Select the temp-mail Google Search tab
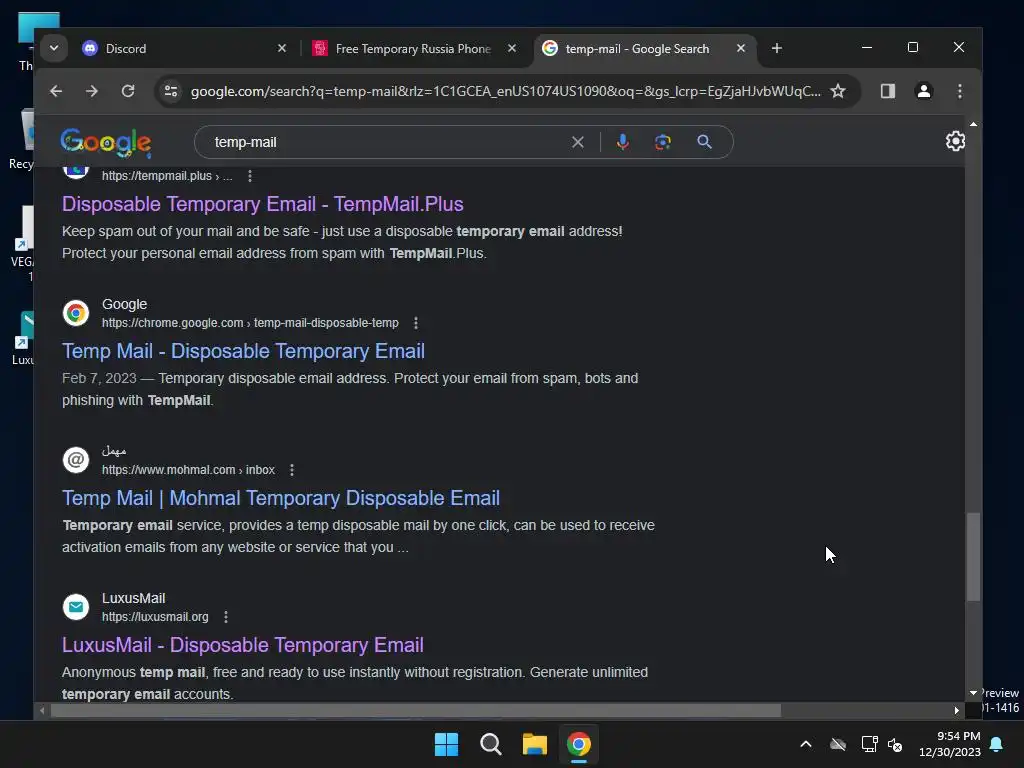 (x=637, y=48)
